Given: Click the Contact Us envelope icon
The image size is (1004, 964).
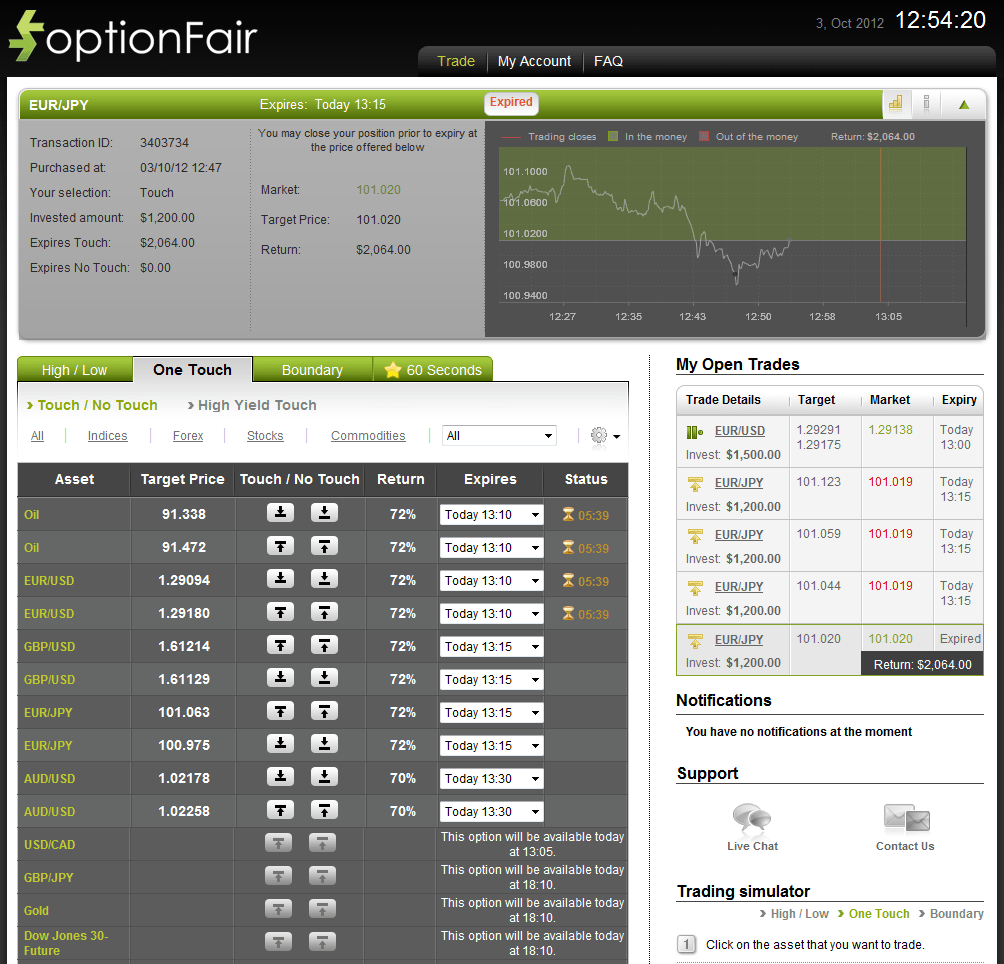Looking at the screenshot, I should [x=904, y=818].
